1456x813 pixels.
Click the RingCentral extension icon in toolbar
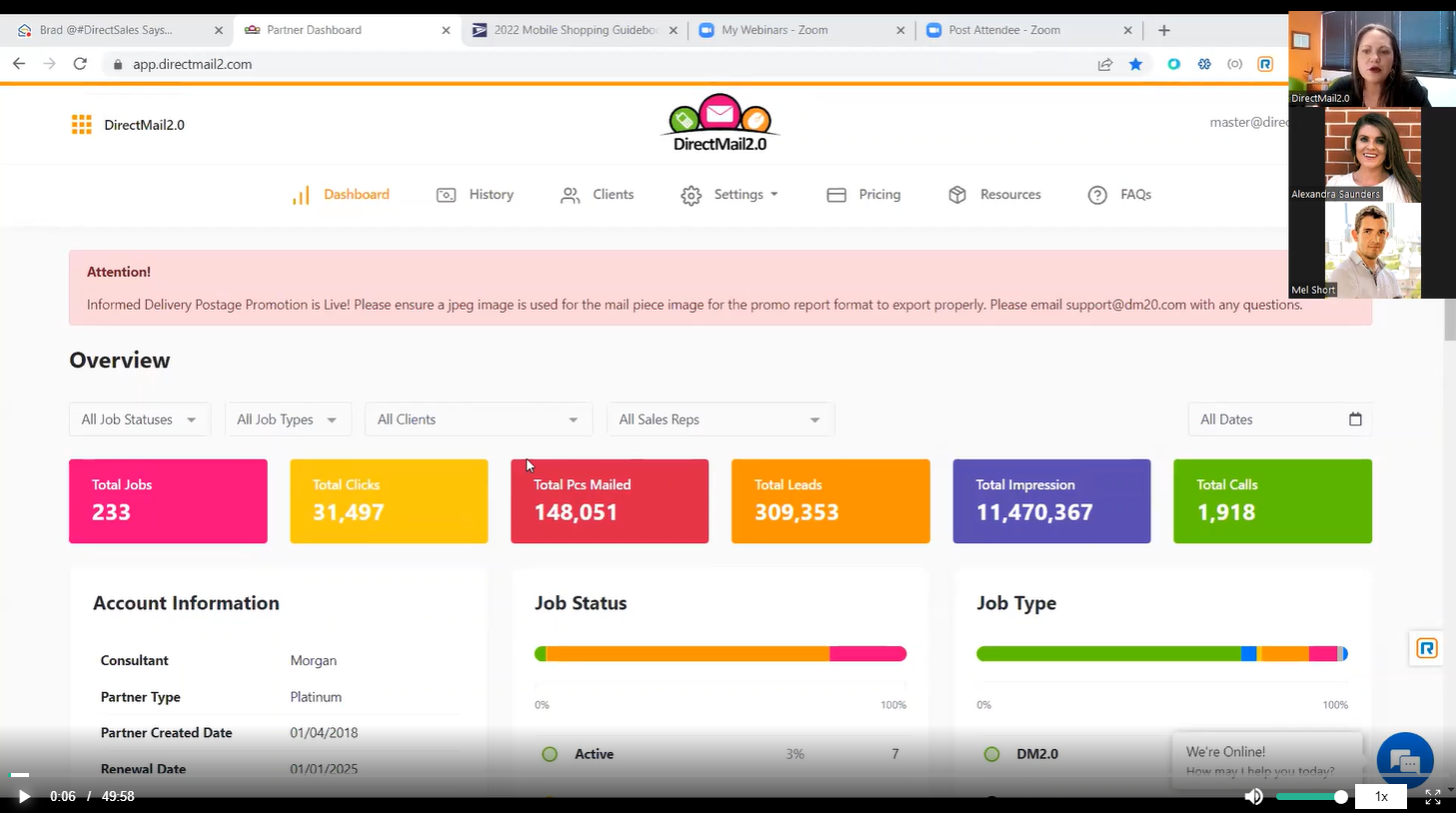point(1265,64)
